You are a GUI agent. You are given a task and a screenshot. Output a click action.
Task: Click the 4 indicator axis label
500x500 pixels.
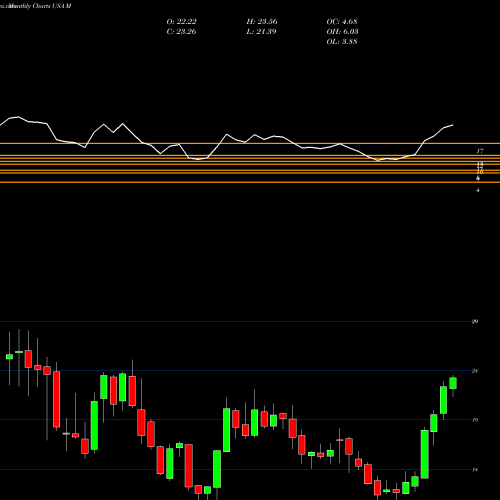(x=478, y=190)
